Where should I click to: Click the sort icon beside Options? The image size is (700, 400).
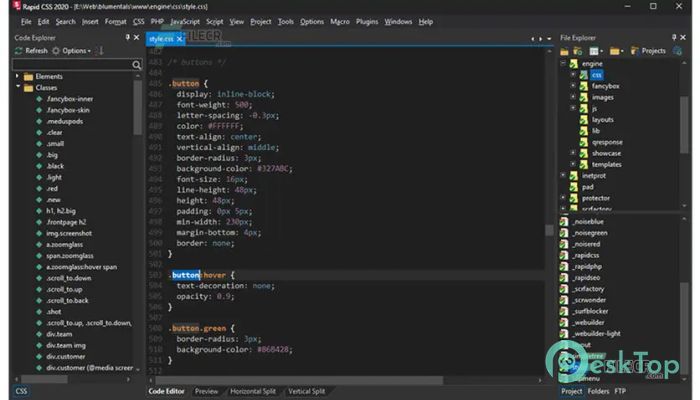(x=100, y=51)
